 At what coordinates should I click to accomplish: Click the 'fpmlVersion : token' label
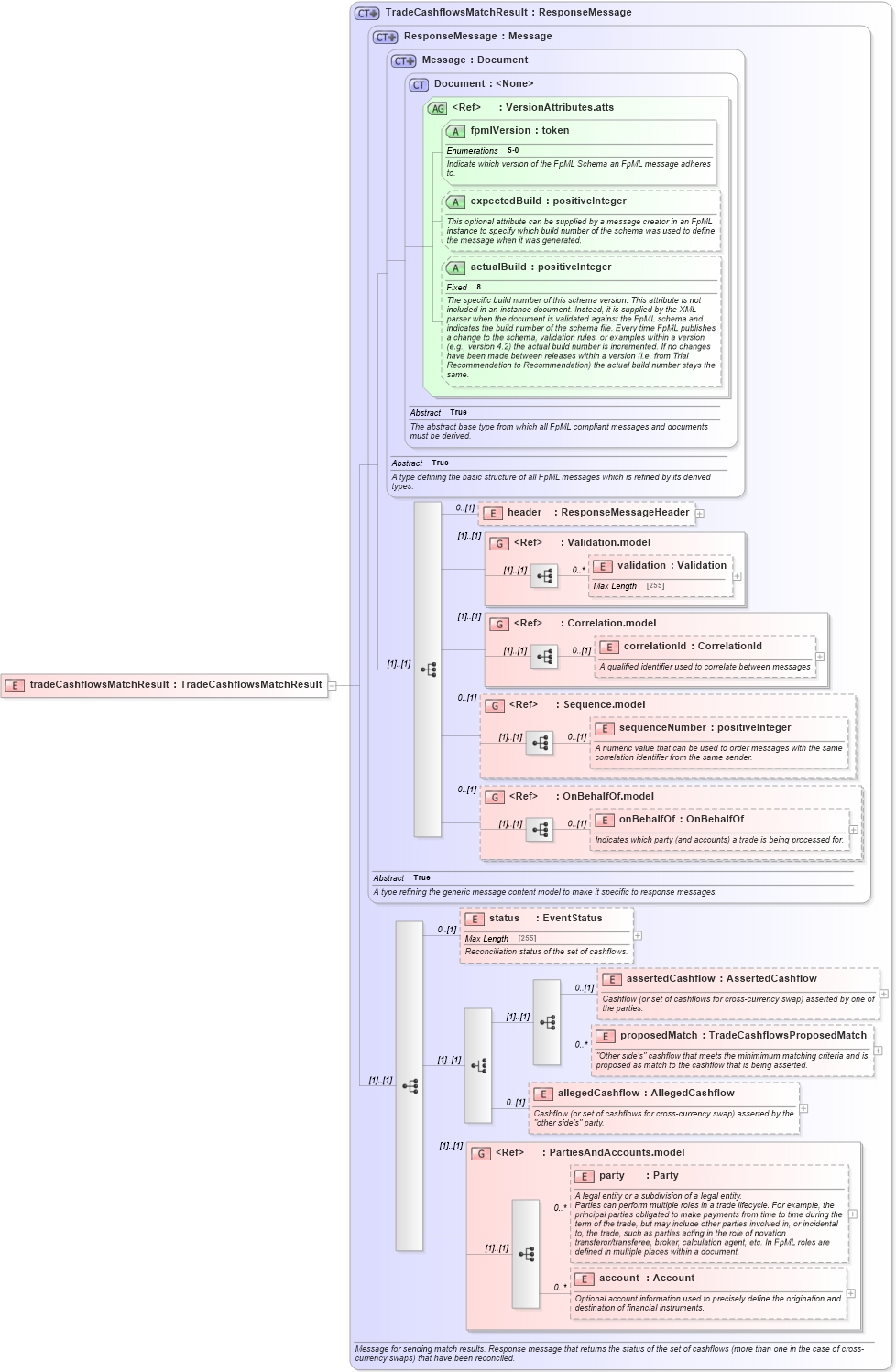(x=519, y=131)
